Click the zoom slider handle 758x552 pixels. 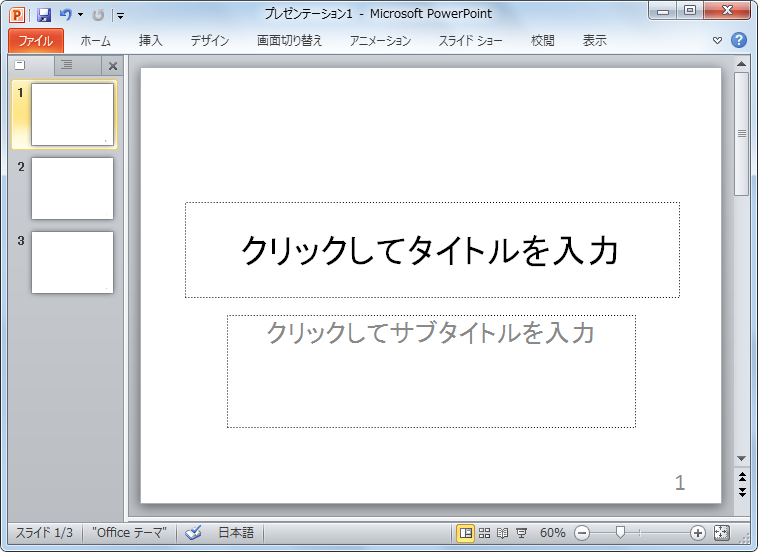click(x=620, y=533)
